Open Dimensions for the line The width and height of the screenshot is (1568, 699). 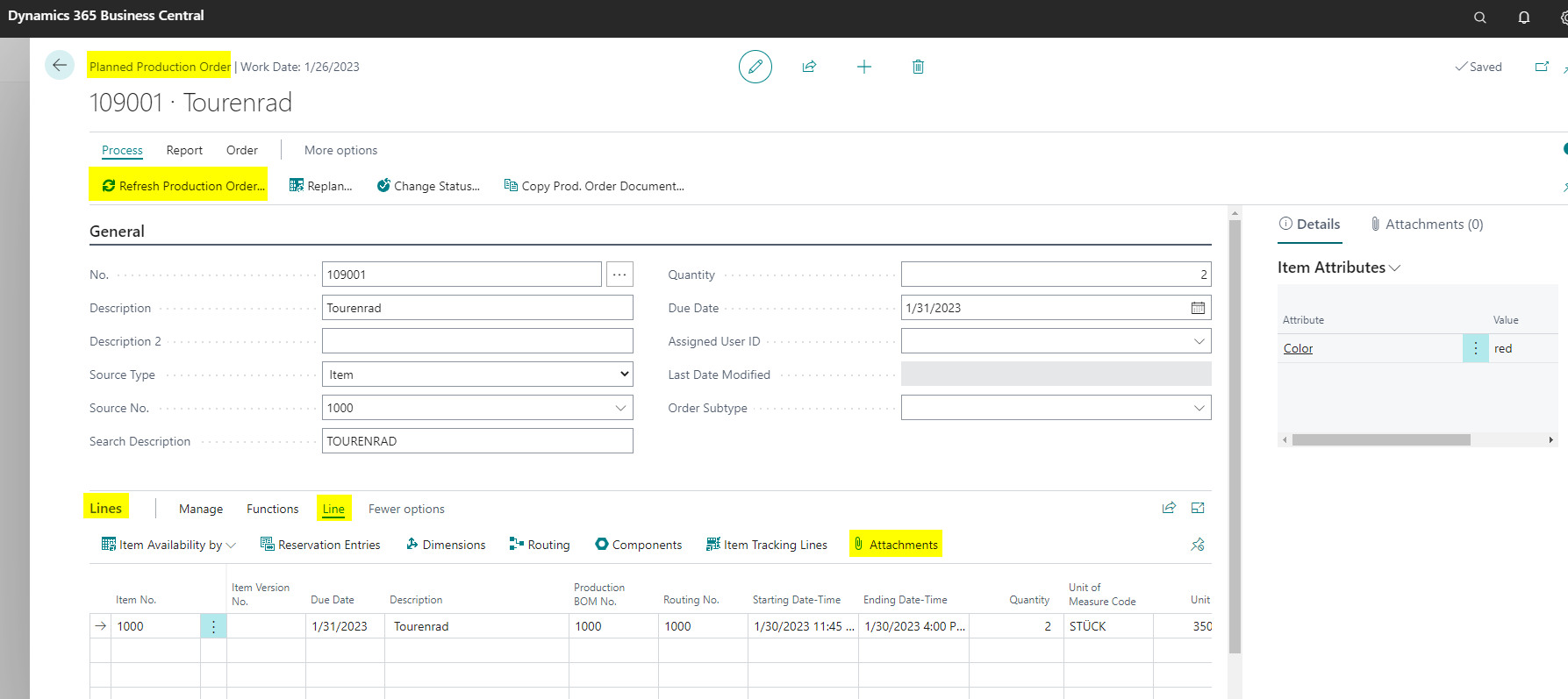pos(446,545)
